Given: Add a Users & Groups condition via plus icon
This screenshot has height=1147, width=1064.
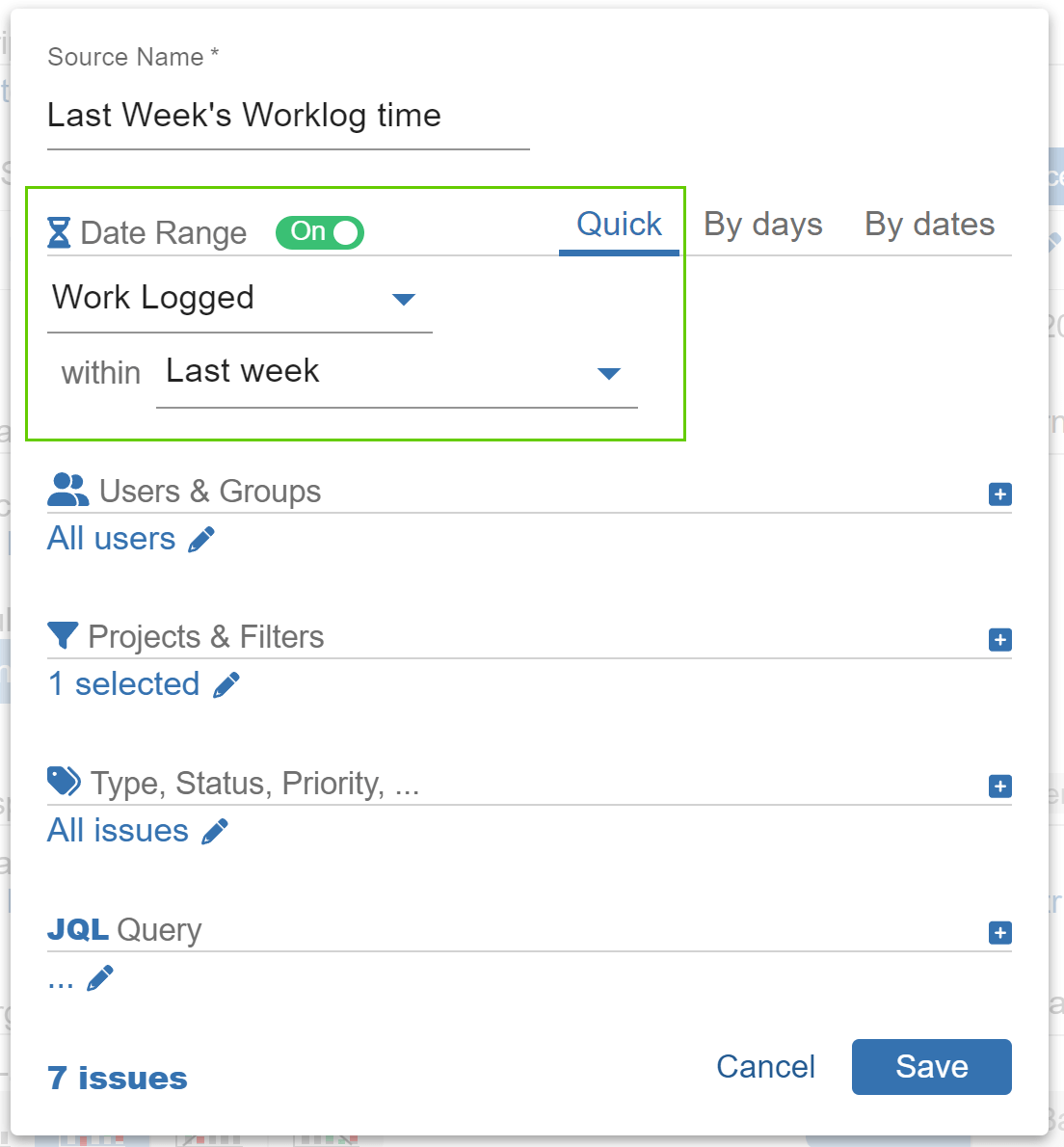Looking at the screenshot, I should tap(1000, 493).
